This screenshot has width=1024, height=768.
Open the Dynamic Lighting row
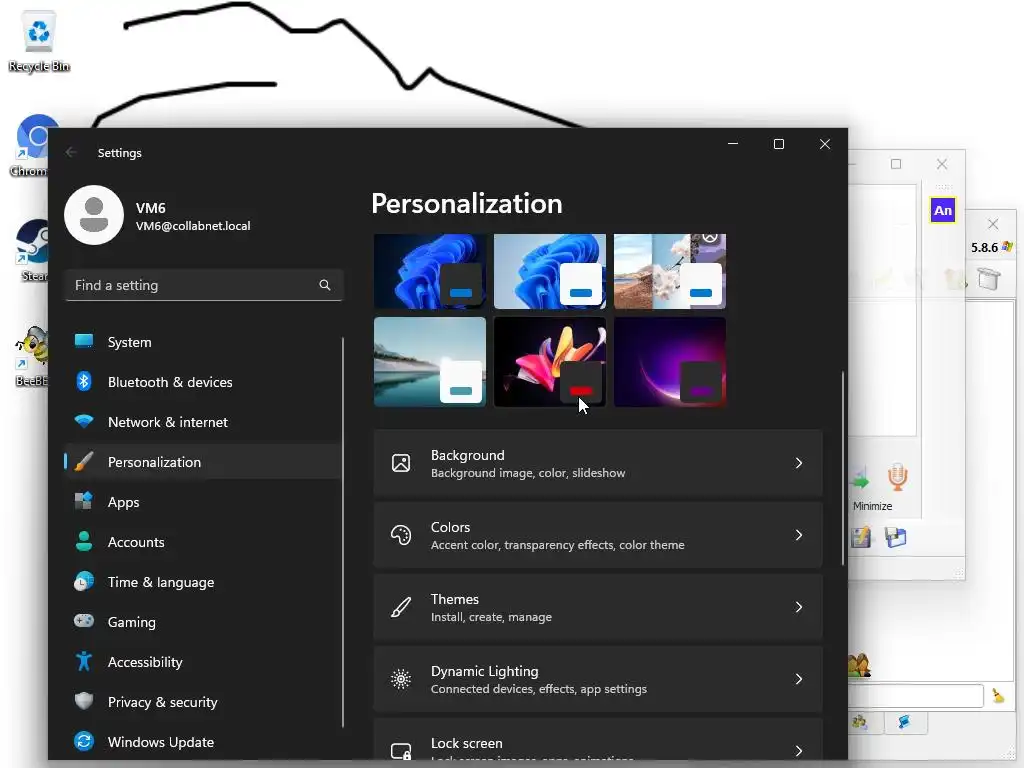(598, 679)
